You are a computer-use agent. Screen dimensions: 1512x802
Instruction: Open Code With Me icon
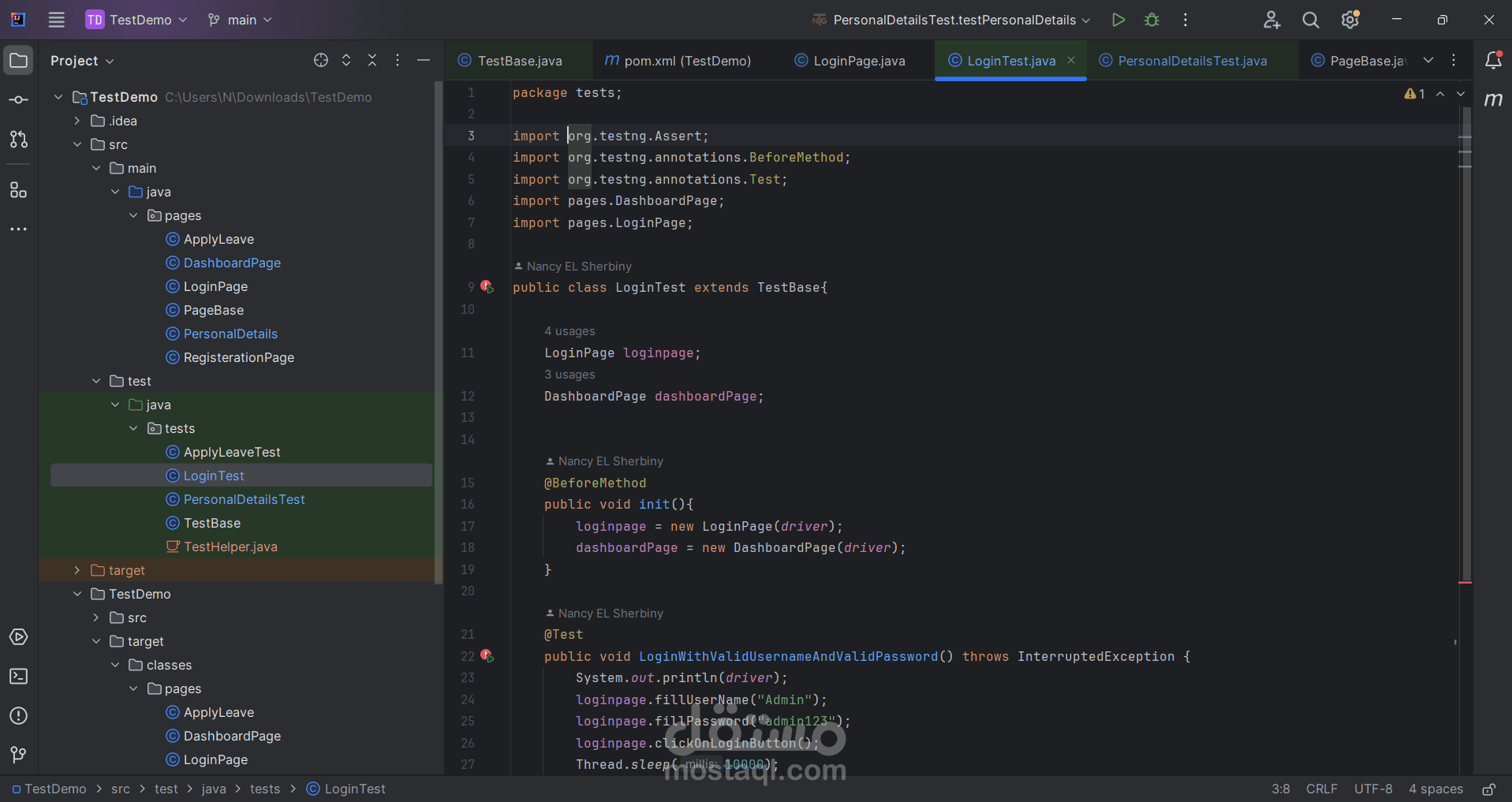[x=1271, y=20]
